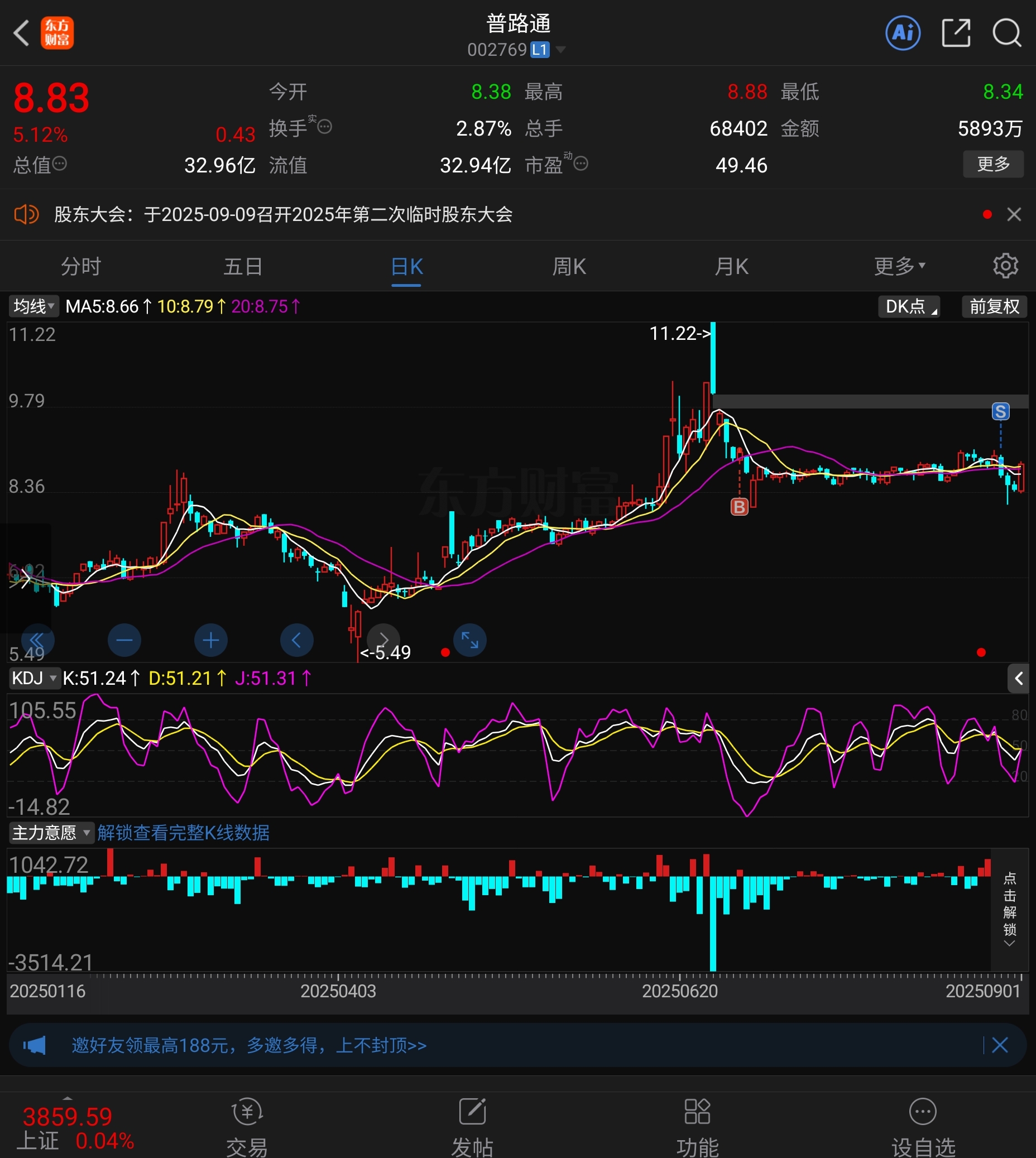This screenshot has height=1158, width=1036.
Task: Tap the share/export icon
Action: point(956,32)
